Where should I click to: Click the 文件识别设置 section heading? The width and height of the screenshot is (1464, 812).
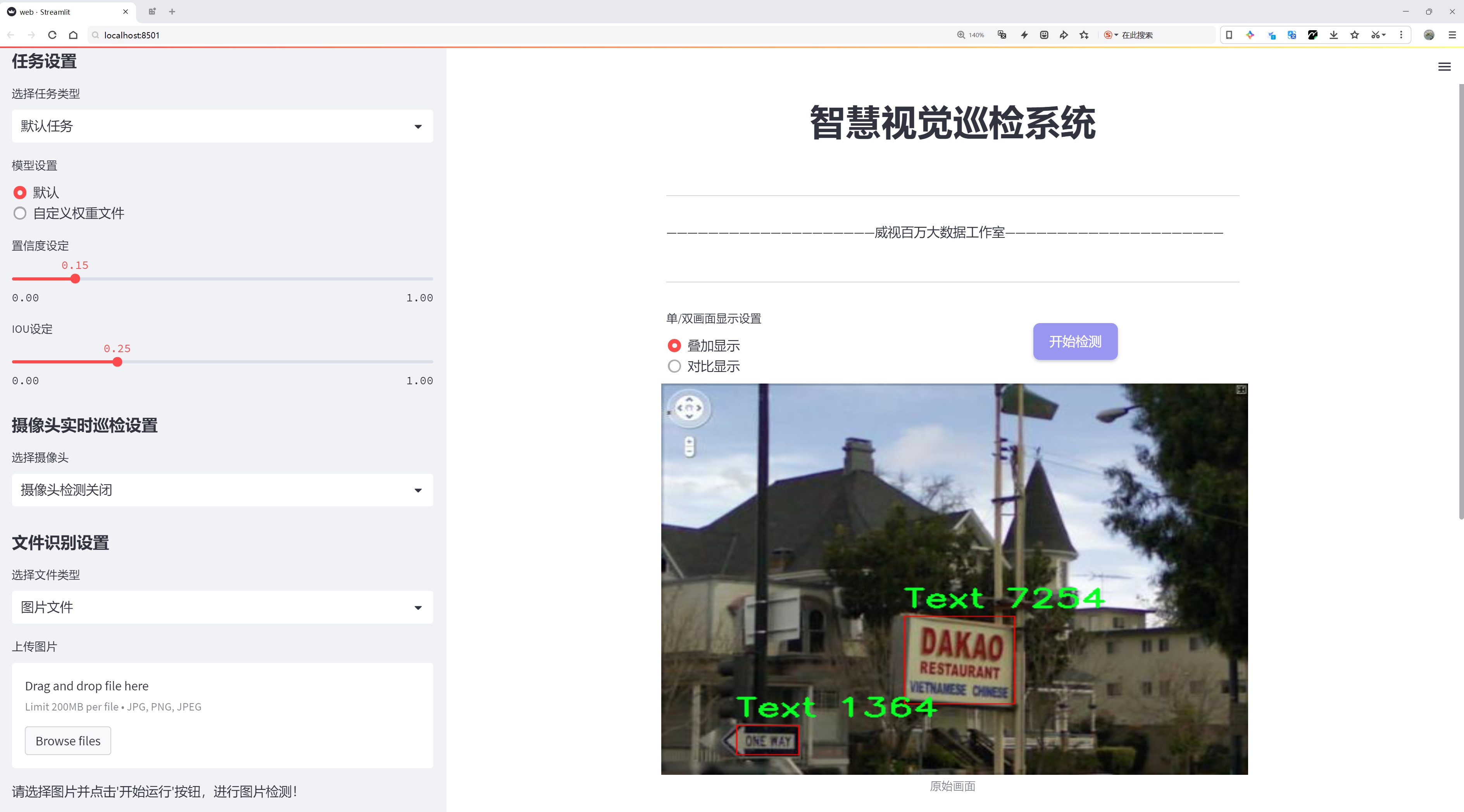point(60,543)
